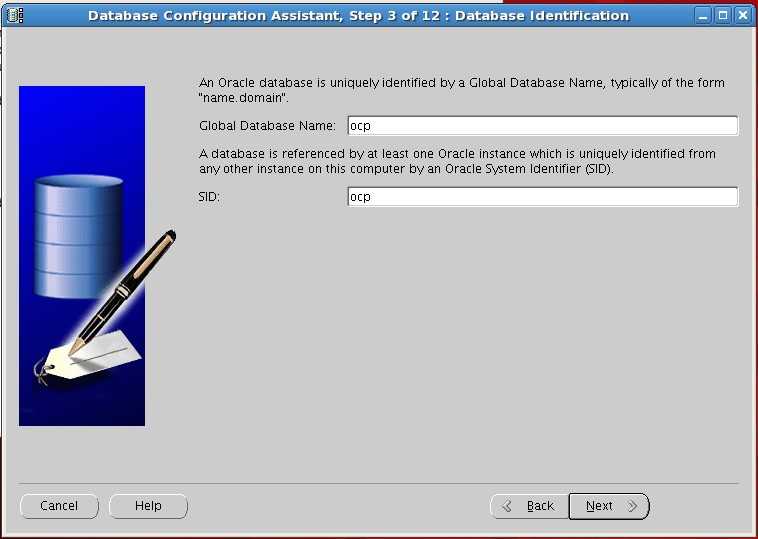Viewport: 758px width, 539px height.
Task: Click the 'Global Database Name:' label
Action: 267,126
